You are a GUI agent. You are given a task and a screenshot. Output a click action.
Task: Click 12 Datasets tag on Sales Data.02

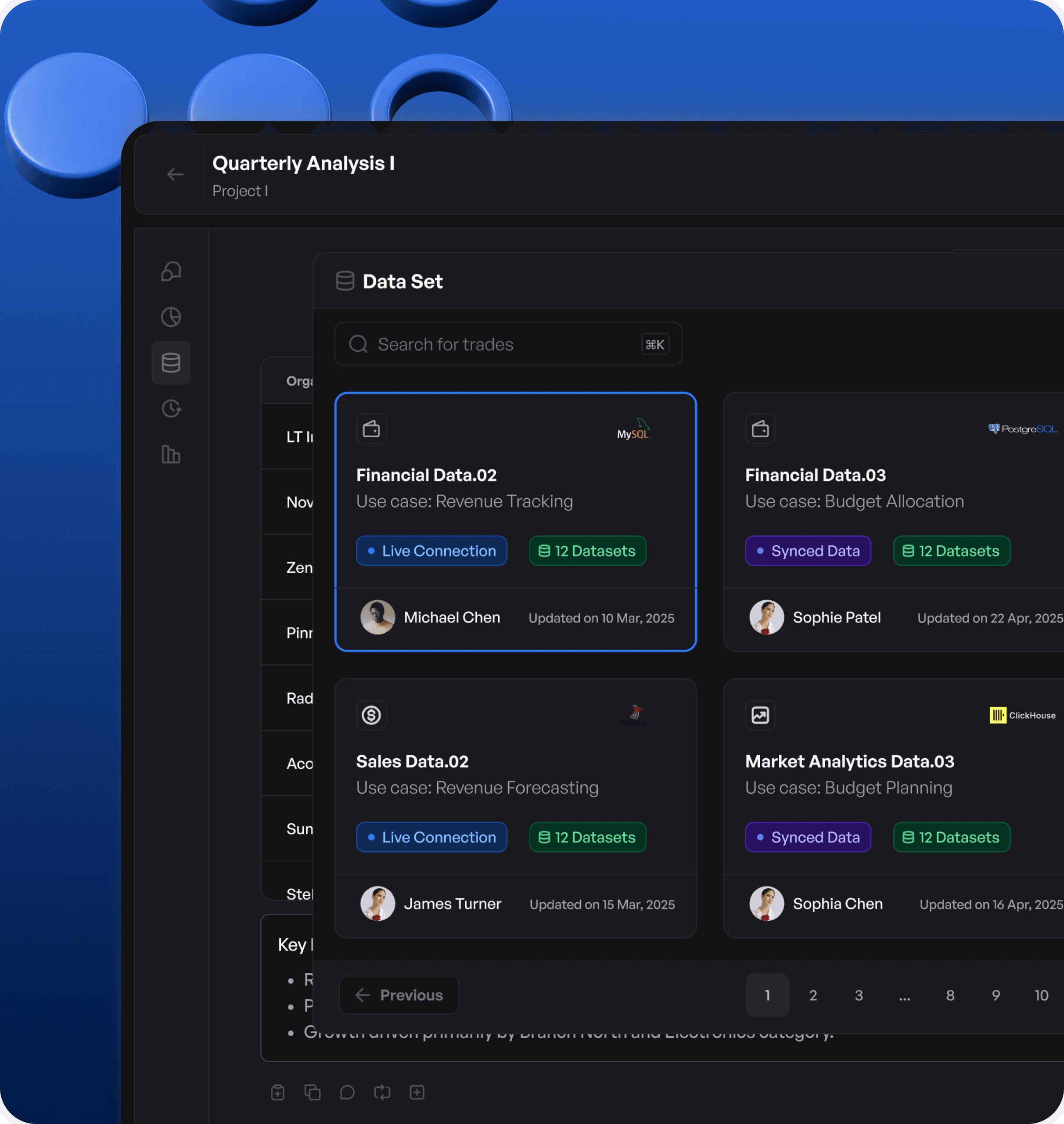pos(588,837)
